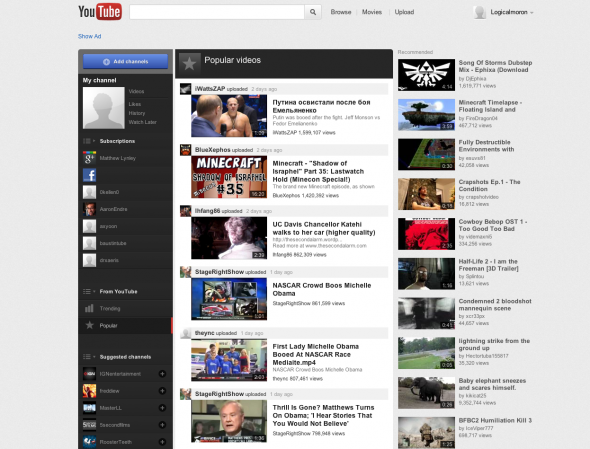
Task: Click the Skellen0 channel avatar
Action: (x=89, y=192)
